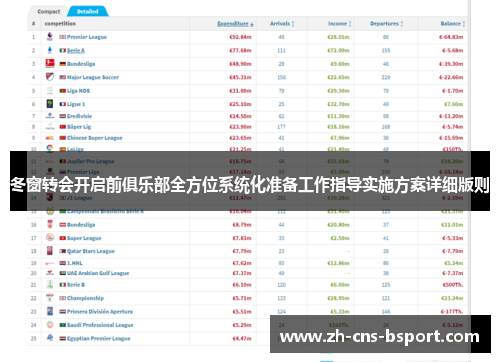Click the Süper Lig logo icon
Screen dimensions: 500x362
(x=50, y=127)
